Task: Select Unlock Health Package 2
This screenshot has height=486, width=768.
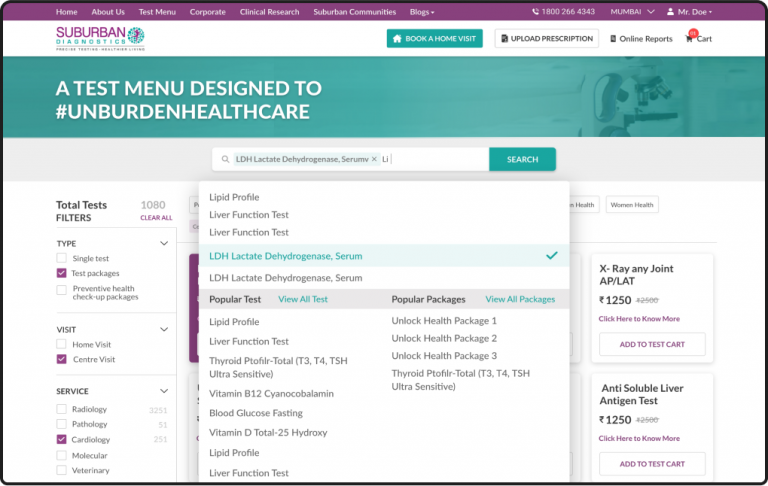Action: coord(444,338)
